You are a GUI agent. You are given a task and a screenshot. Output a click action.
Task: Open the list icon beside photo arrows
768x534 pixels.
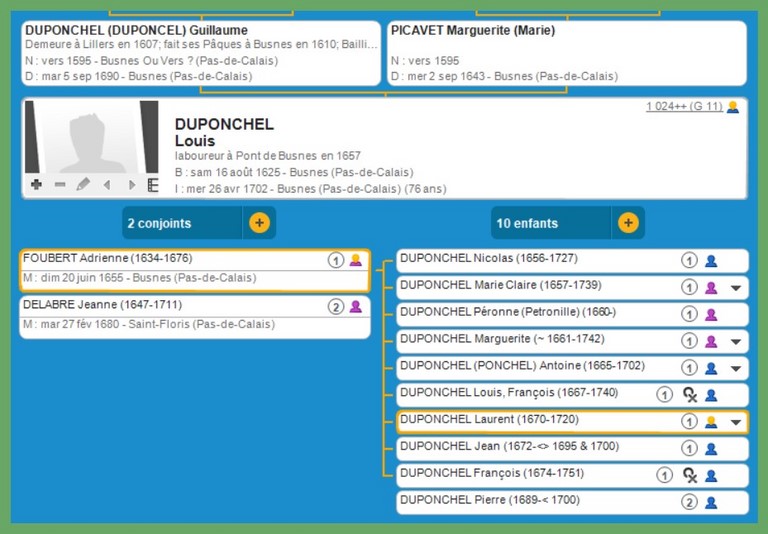pyautogui.click(x=153, y=185)
